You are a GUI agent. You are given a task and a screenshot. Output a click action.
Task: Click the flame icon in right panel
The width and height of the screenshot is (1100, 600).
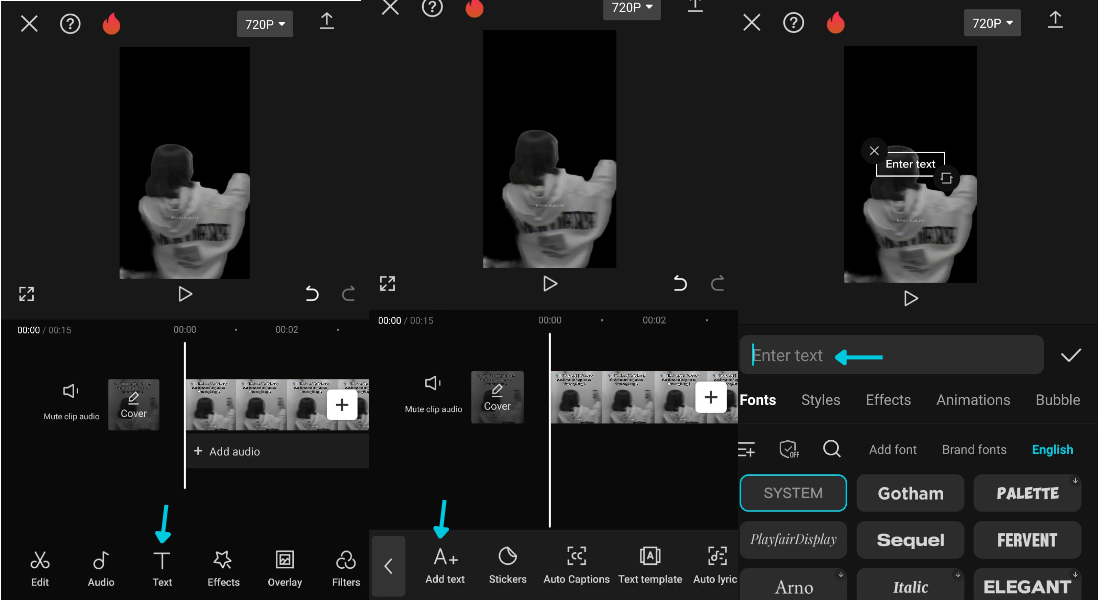(x=836, y=23)
